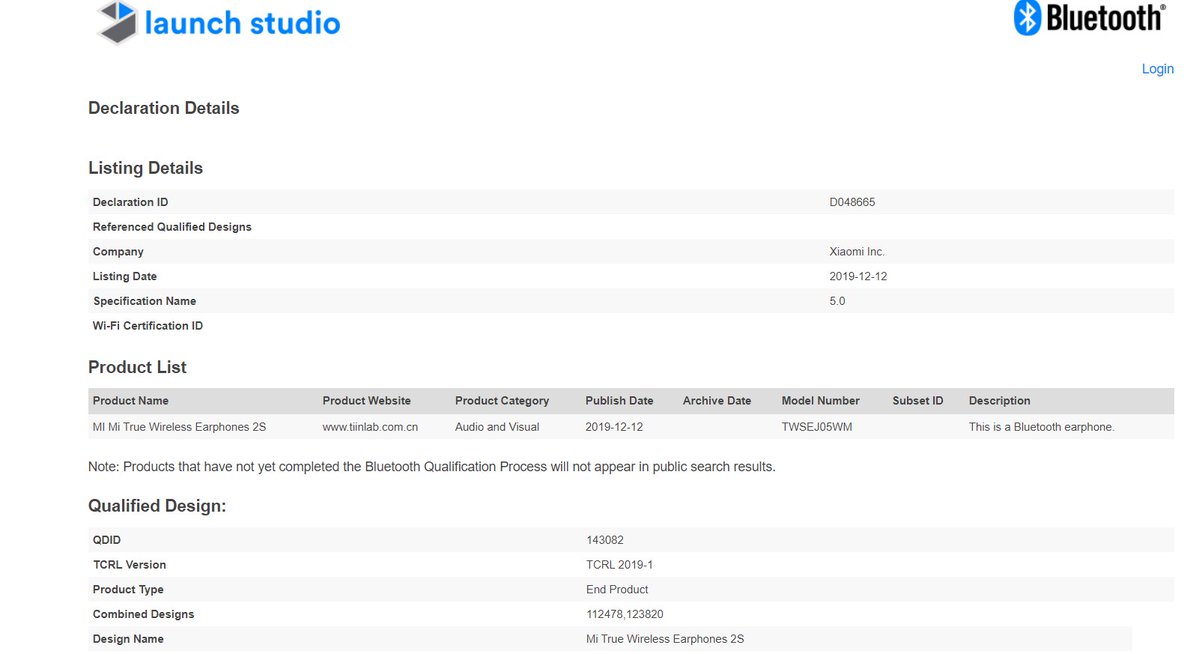1199x654 pixels.
Task: Select value TCRL 2019-1
Action: tap(619, 565)
